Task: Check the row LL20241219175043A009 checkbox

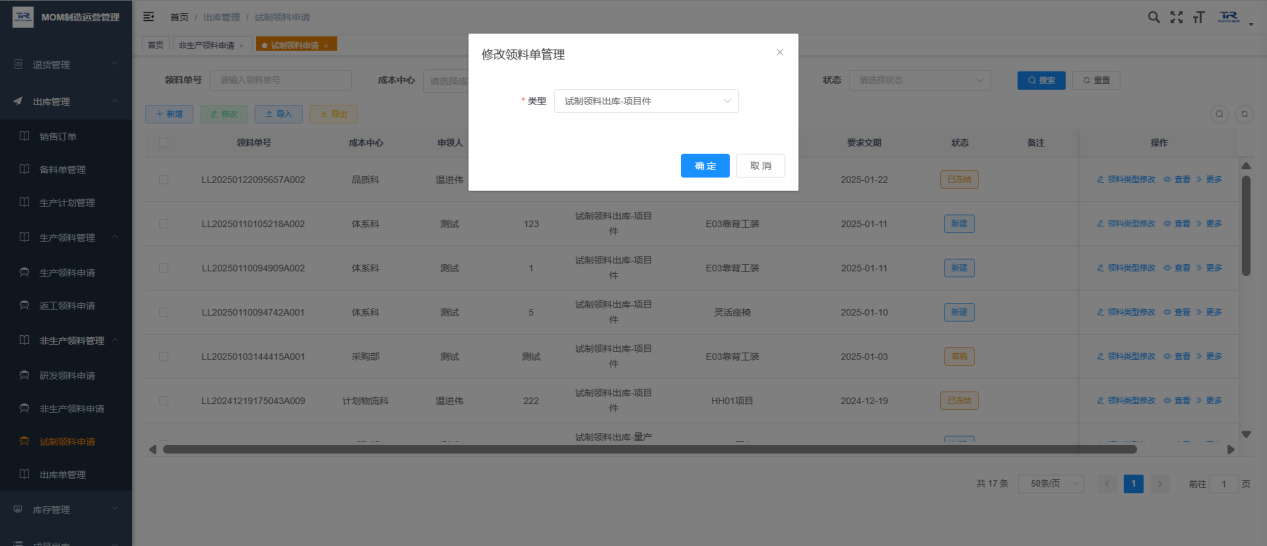Action: (163, 401)
